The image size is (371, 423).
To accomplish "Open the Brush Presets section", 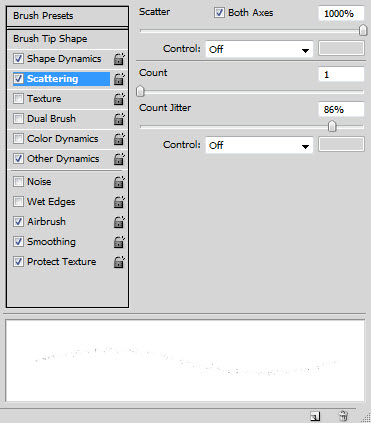I will tap(67, 16).
